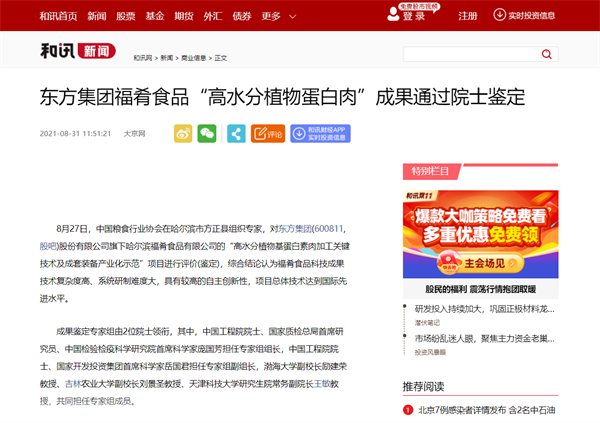This screenshot has width=600, height=423.
Task: Click the 特别栏目 section header
Action: 430,171
